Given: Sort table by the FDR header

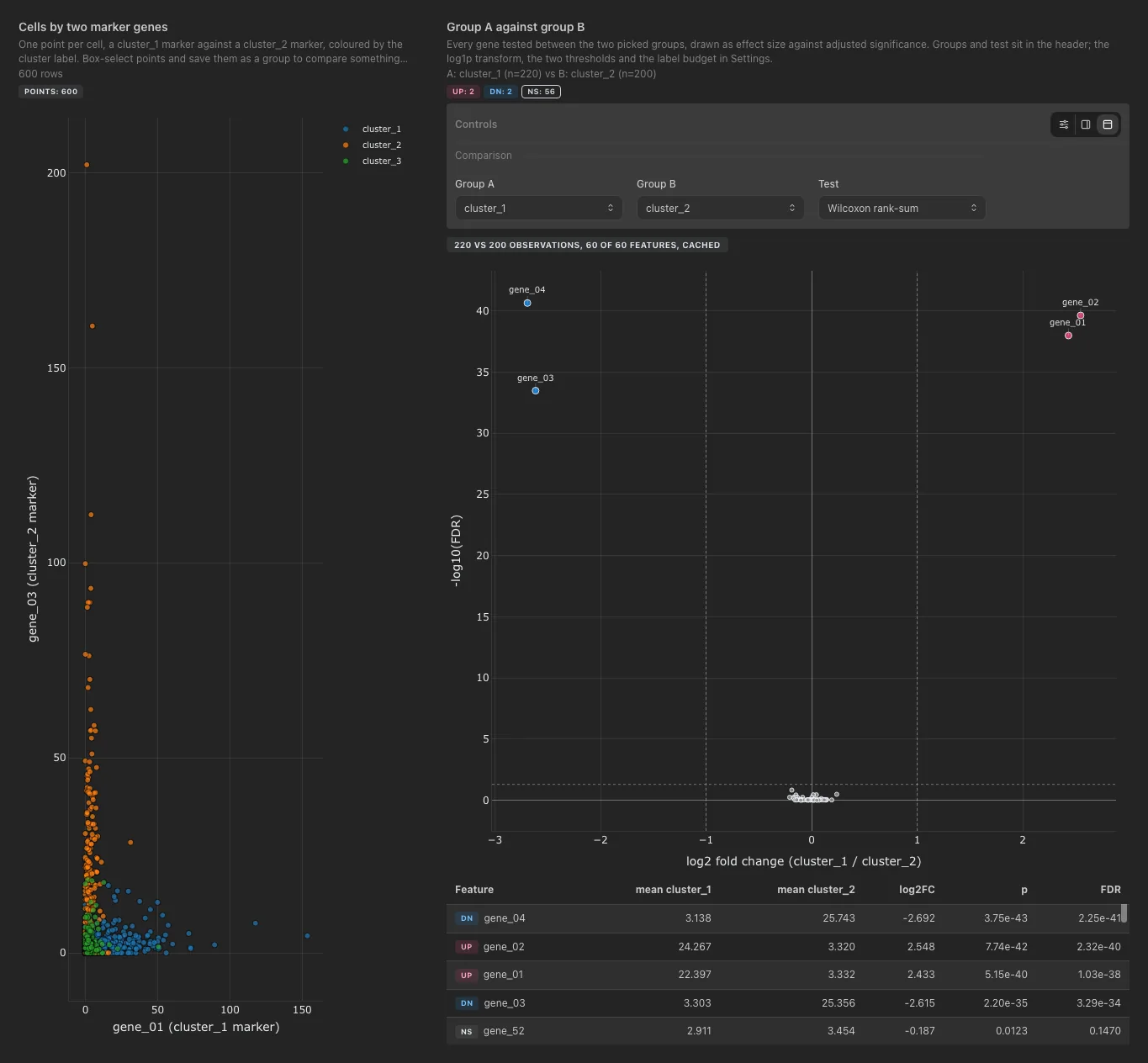Looking at the screenshot, I should [1110, 890].
